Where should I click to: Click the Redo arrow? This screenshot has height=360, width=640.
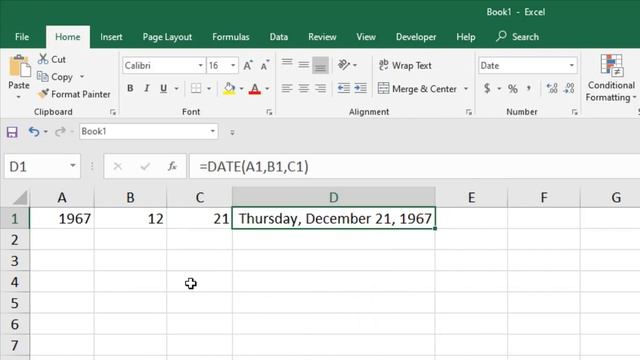tap(60, 132)
